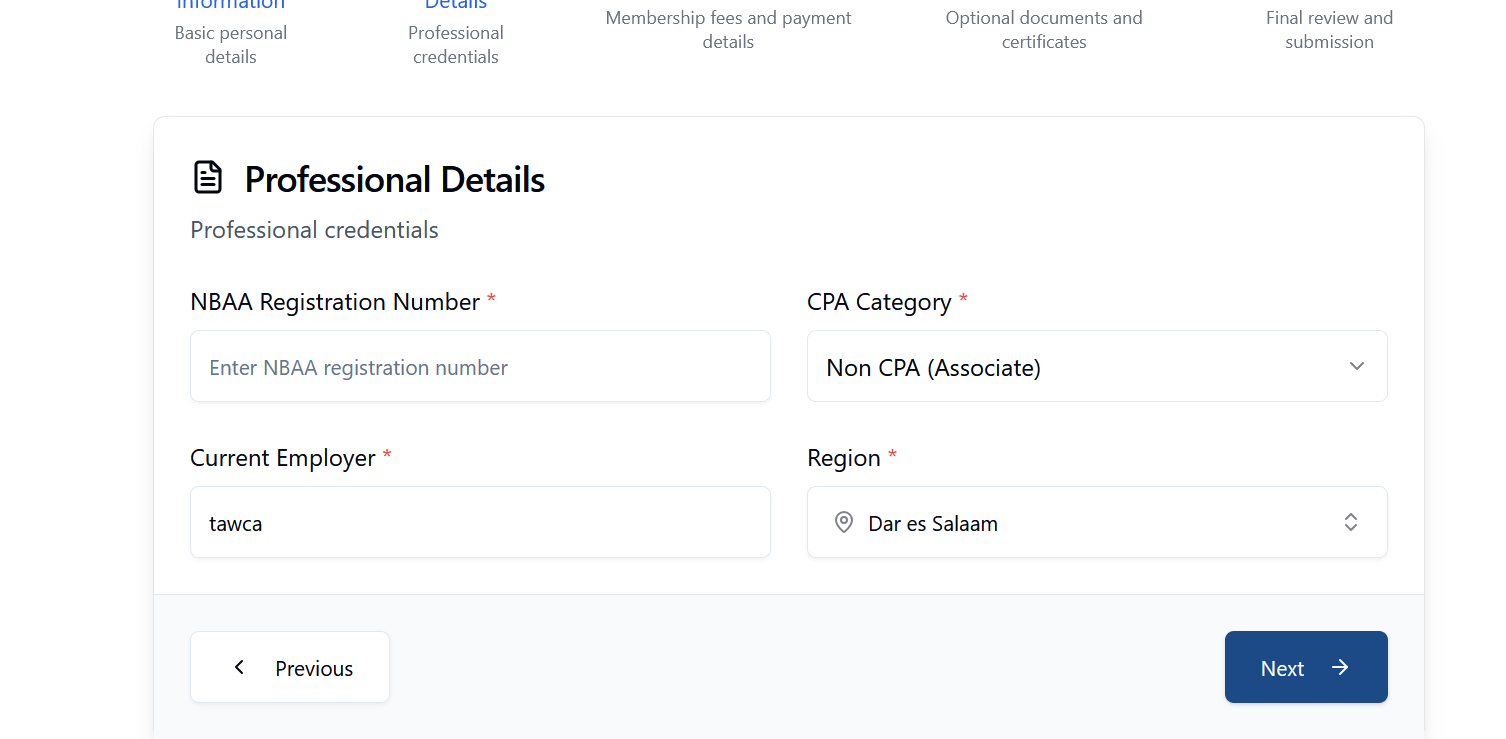
Task: Switch to Final review and submission step
Action: (1329, 30)
